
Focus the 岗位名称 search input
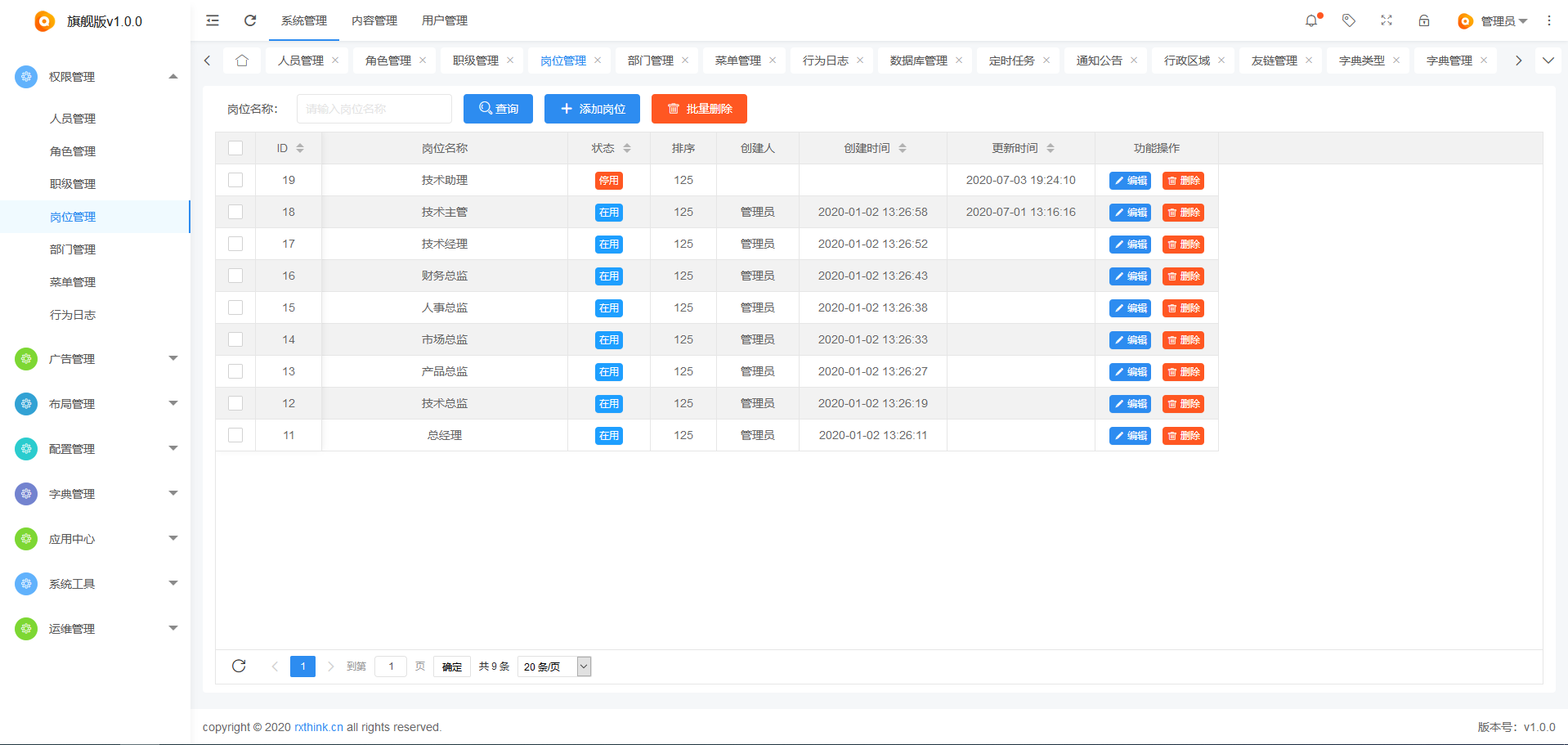click(x=374, y=109)
